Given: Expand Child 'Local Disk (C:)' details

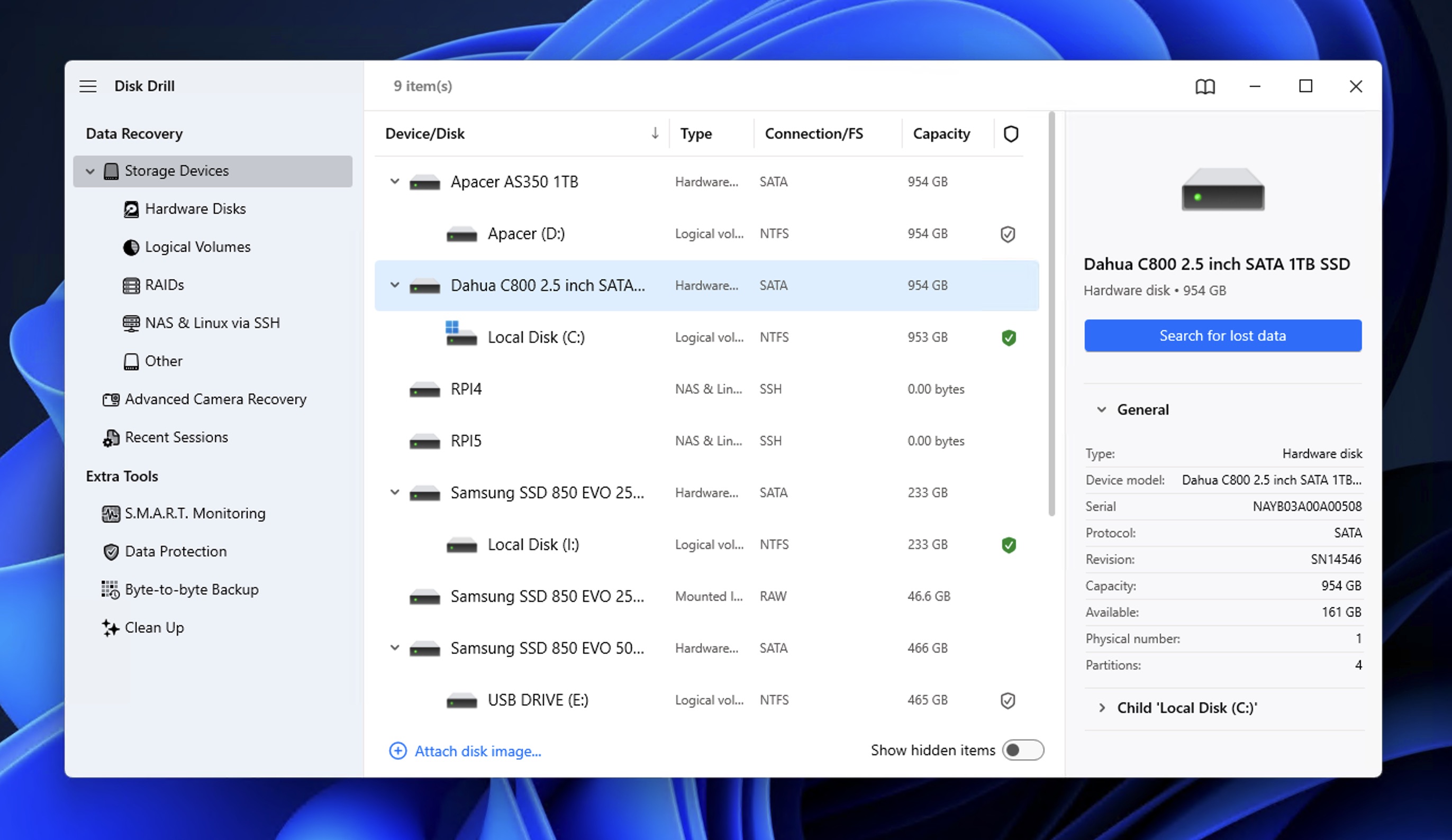Looking at the screenshot, I should pos(1102,707).
